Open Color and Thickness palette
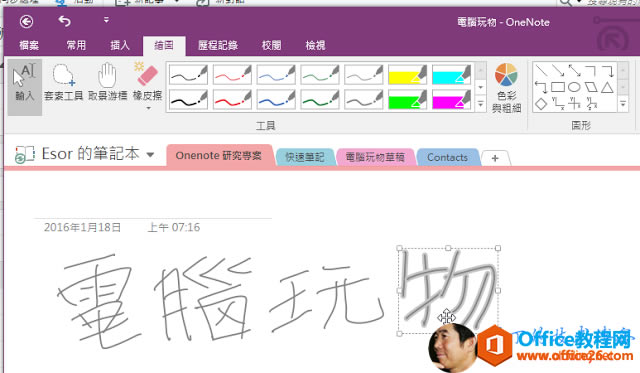Image resolution: width=640 pixels, height=373 pixels. [506, 88]
